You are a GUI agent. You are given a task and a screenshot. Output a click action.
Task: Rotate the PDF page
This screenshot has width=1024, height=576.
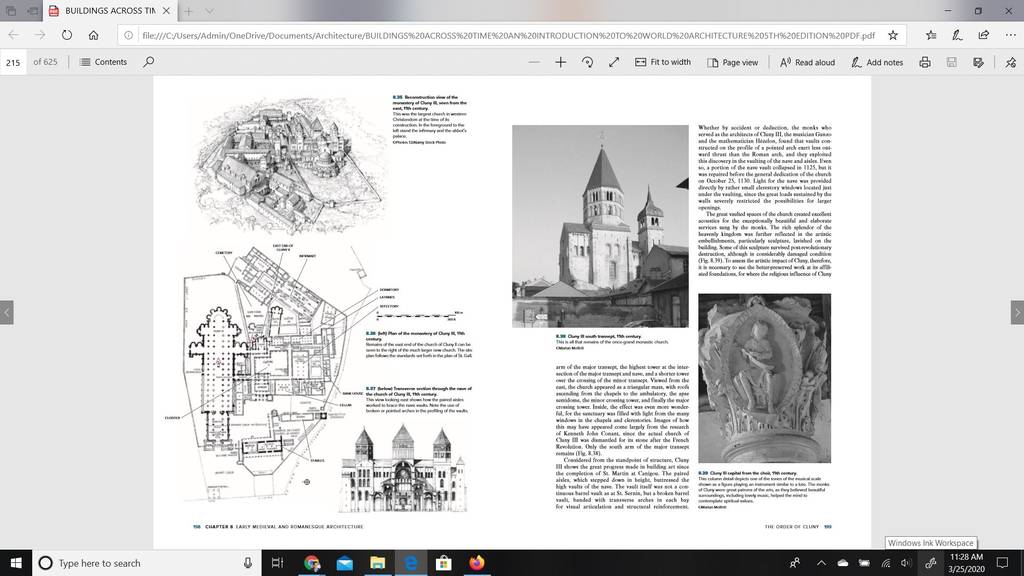[x=587, y=62]
